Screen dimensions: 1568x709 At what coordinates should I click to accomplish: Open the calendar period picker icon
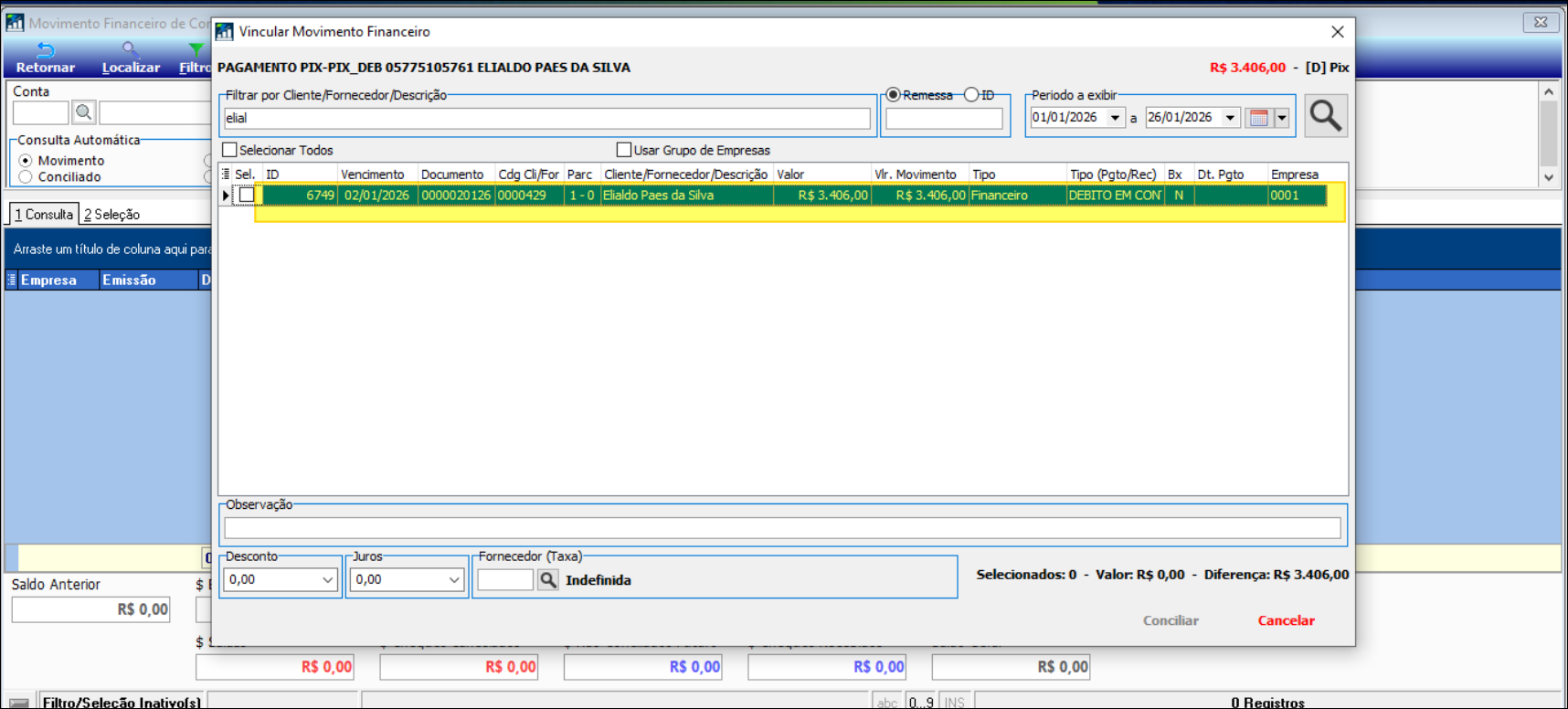1258,118
